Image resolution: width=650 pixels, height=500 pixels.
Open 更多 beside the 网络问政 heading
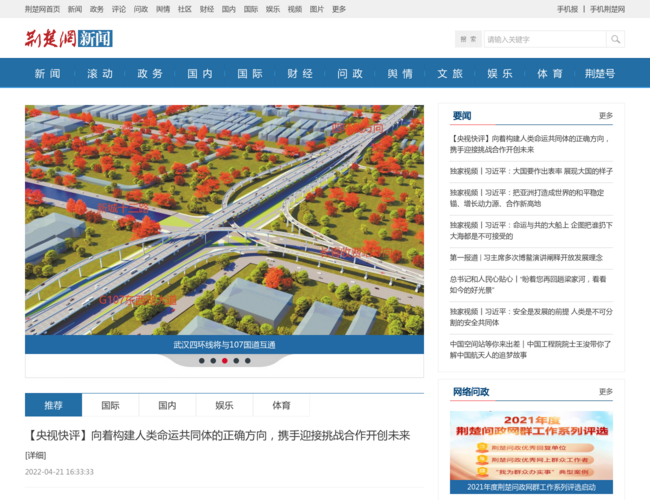pyautogui.click(x=605, y=391)
